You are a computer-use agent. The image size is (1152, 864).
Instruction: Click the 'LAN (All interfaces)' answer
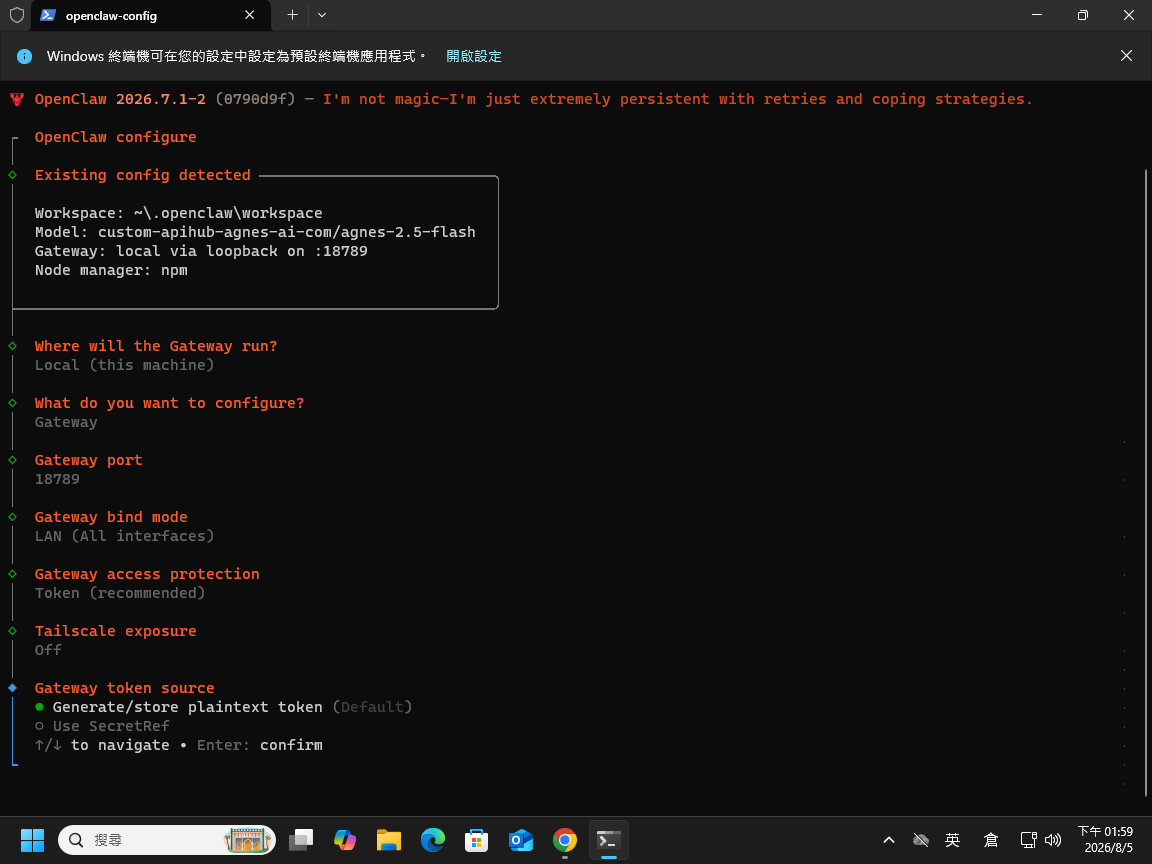(124, 536)
